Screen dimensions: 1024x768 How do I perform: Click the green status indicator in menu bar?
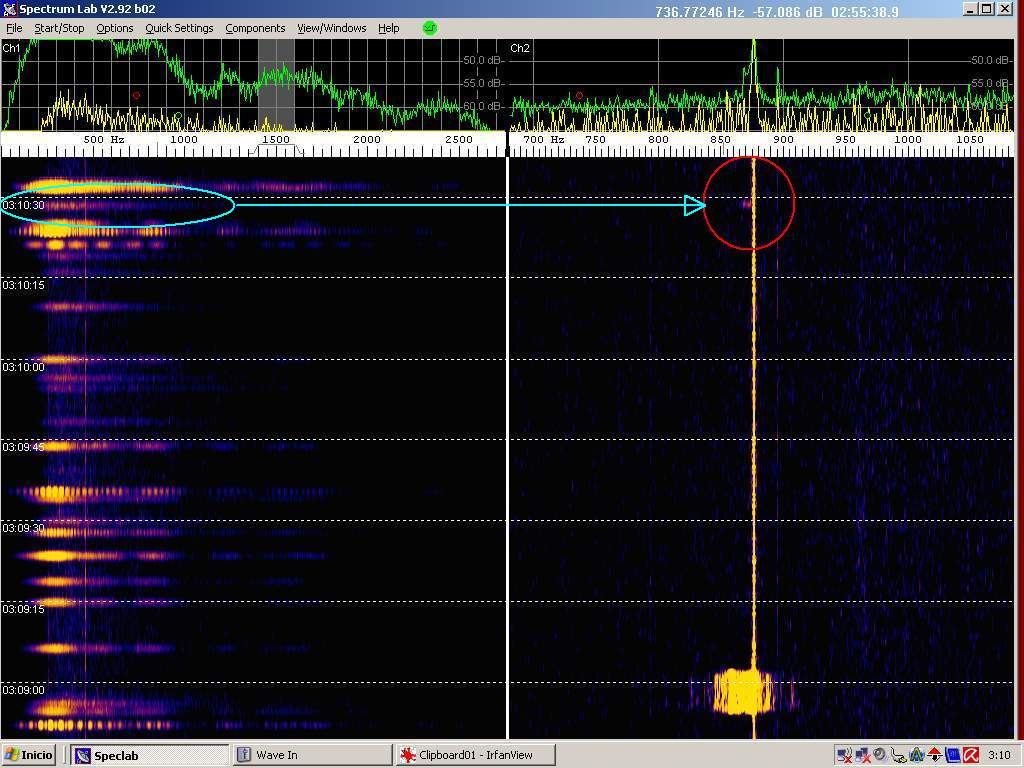[430, 28]
